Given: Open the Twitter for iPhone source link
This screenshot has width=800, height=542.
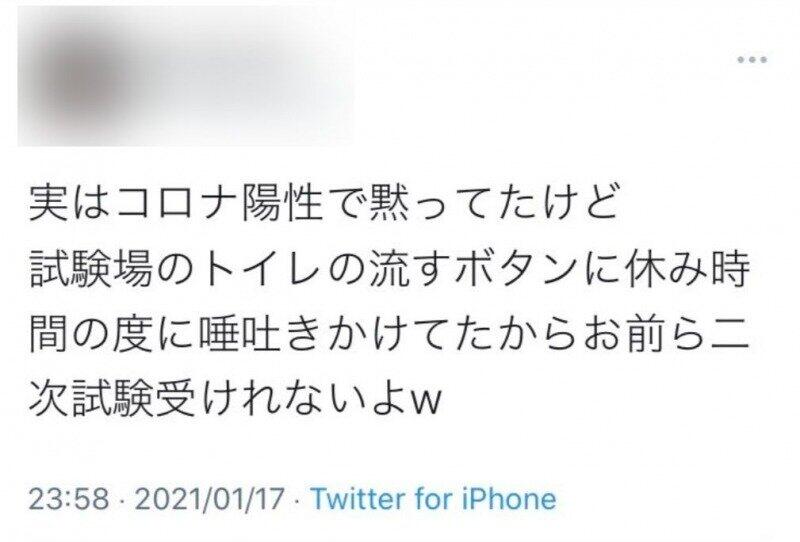Looking at the screenshot, I should click(x=433, y=499).
